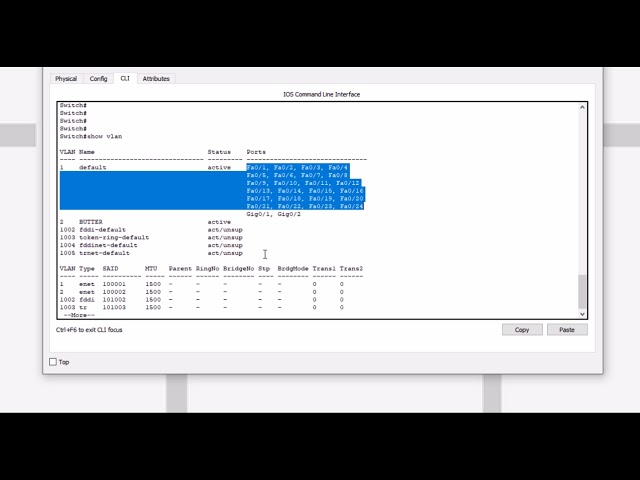Image resolution: width=640 pixels, height=480 pixels.
Task: Click 'fddi-default' VLAN row
Action: click(151, 229)
